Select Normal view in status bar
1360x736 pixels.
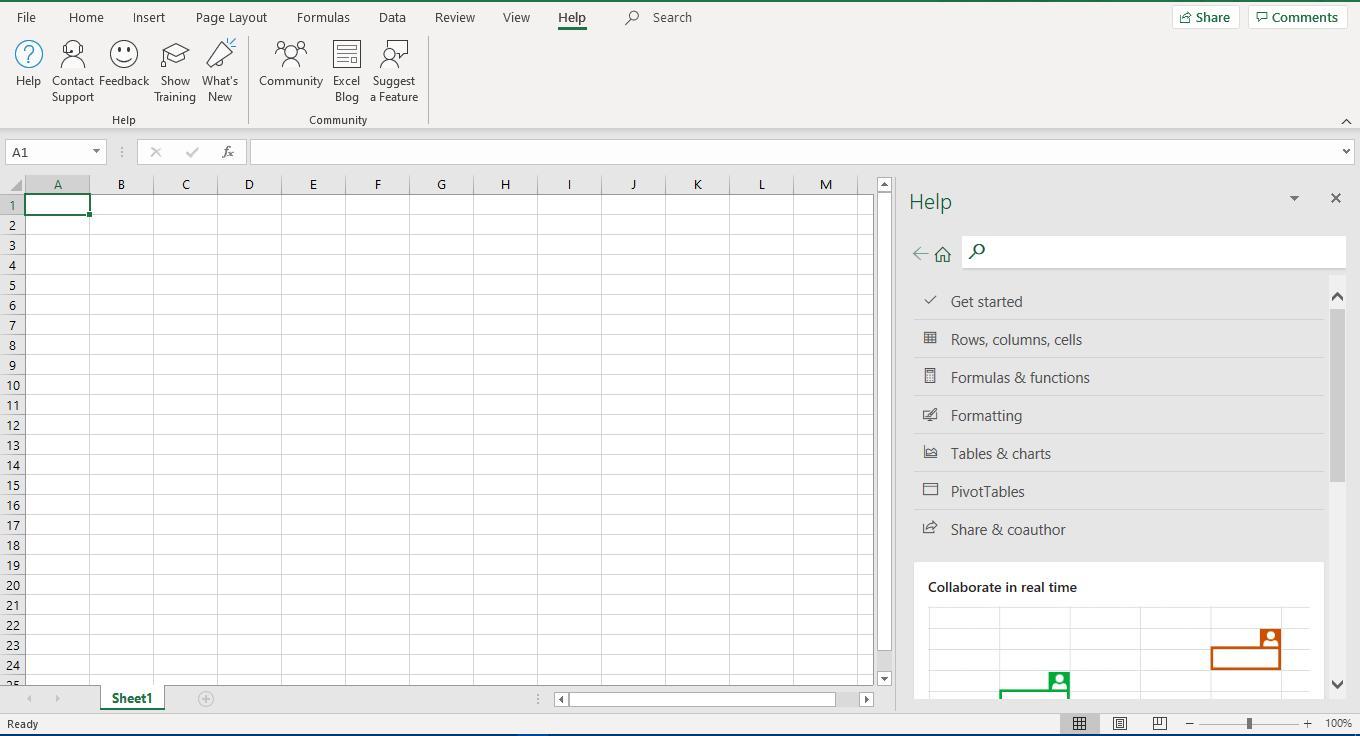[1079, 723]
